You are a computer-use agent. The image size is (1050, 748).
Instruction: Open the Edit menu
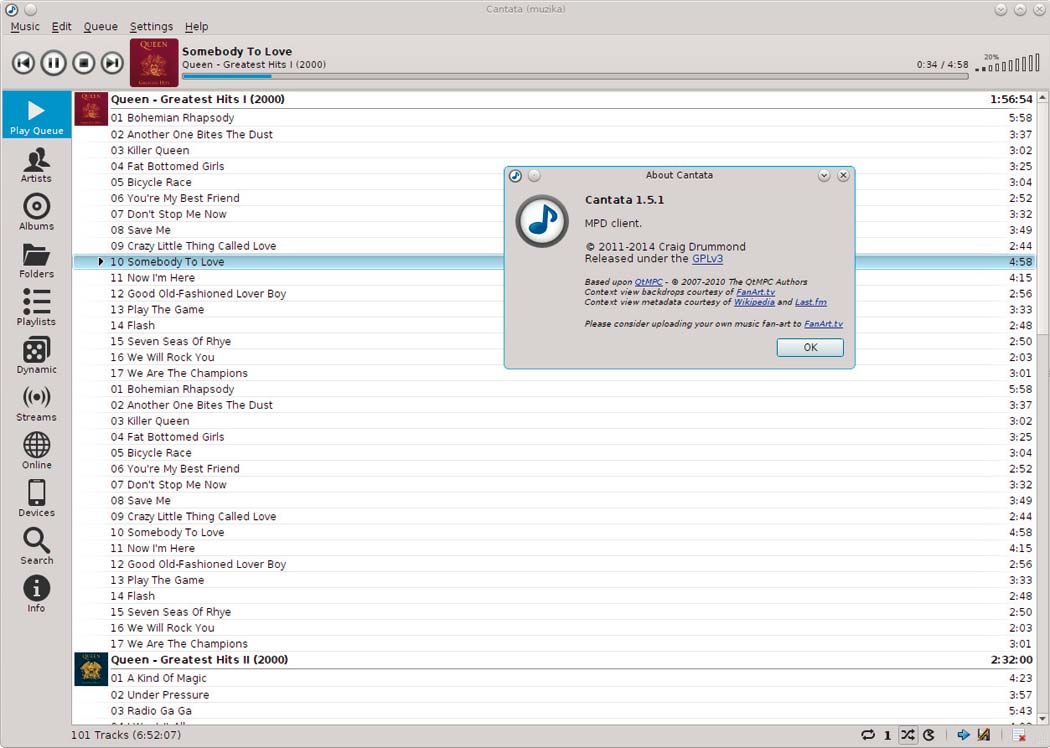pos(62,27)
